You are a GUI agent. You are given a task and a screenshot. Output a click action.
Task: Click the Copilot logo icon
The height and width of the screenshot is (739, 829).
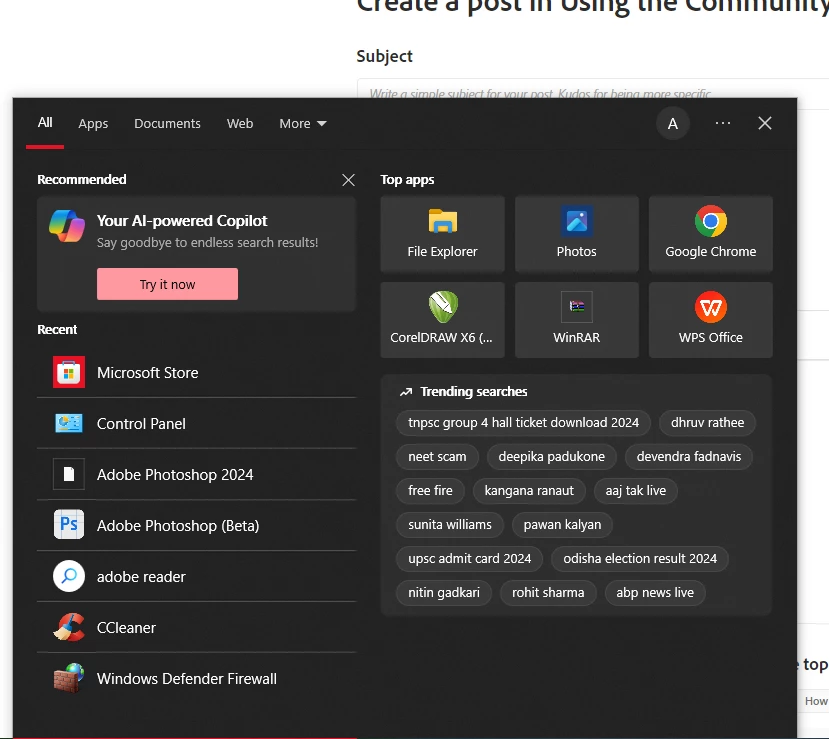coord(67,226)
